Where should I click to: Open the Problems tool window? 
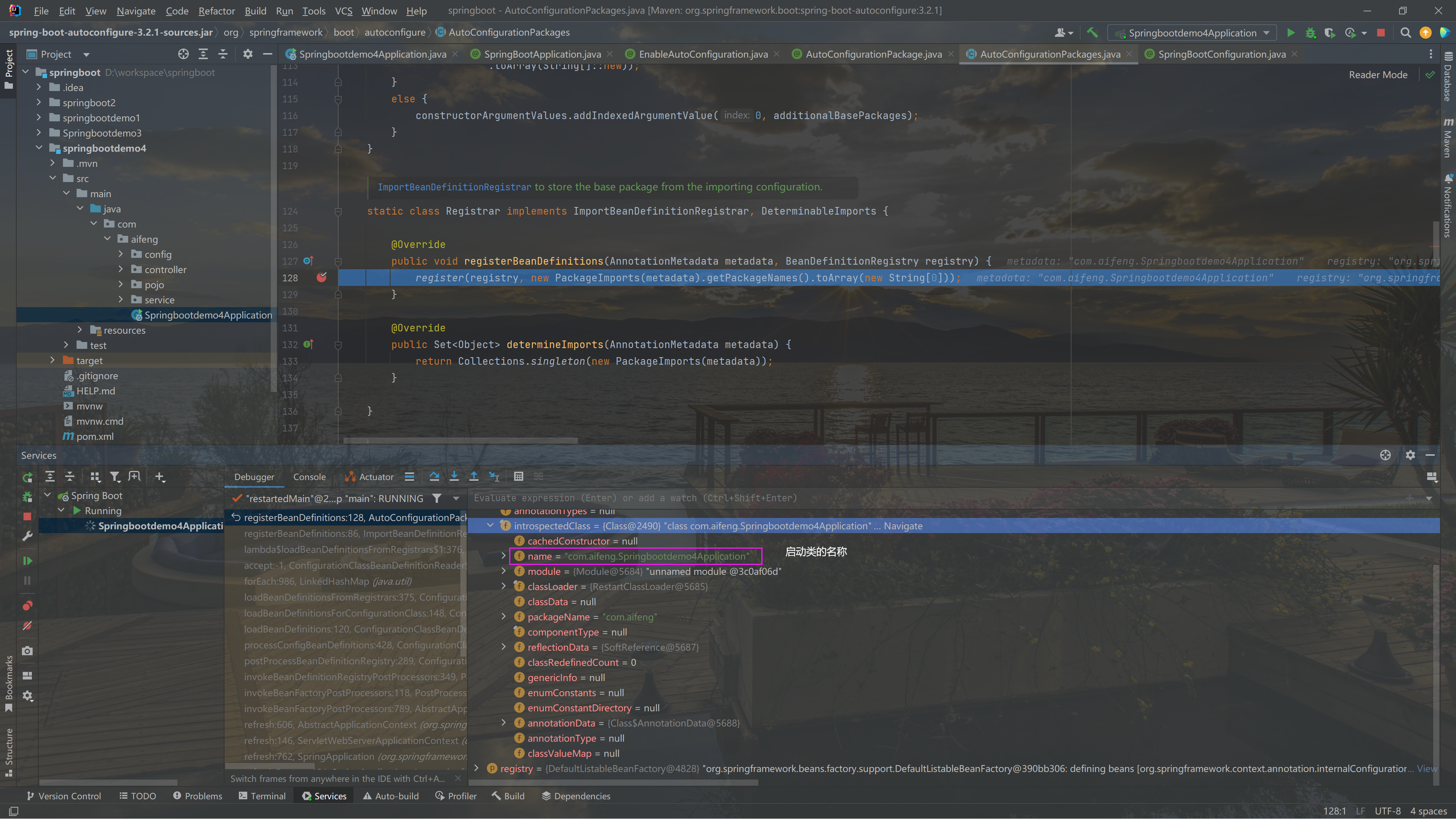(197, 795)
